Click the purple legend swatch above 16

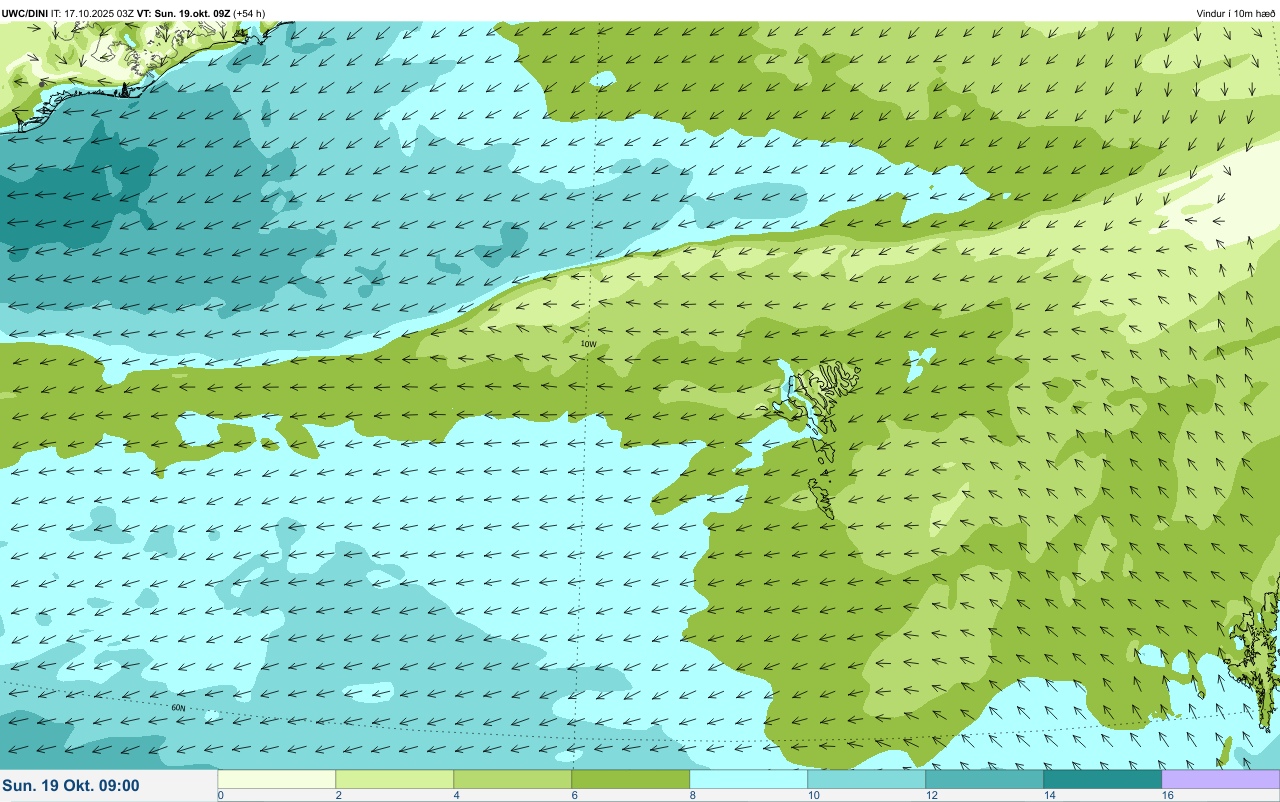1220,779
